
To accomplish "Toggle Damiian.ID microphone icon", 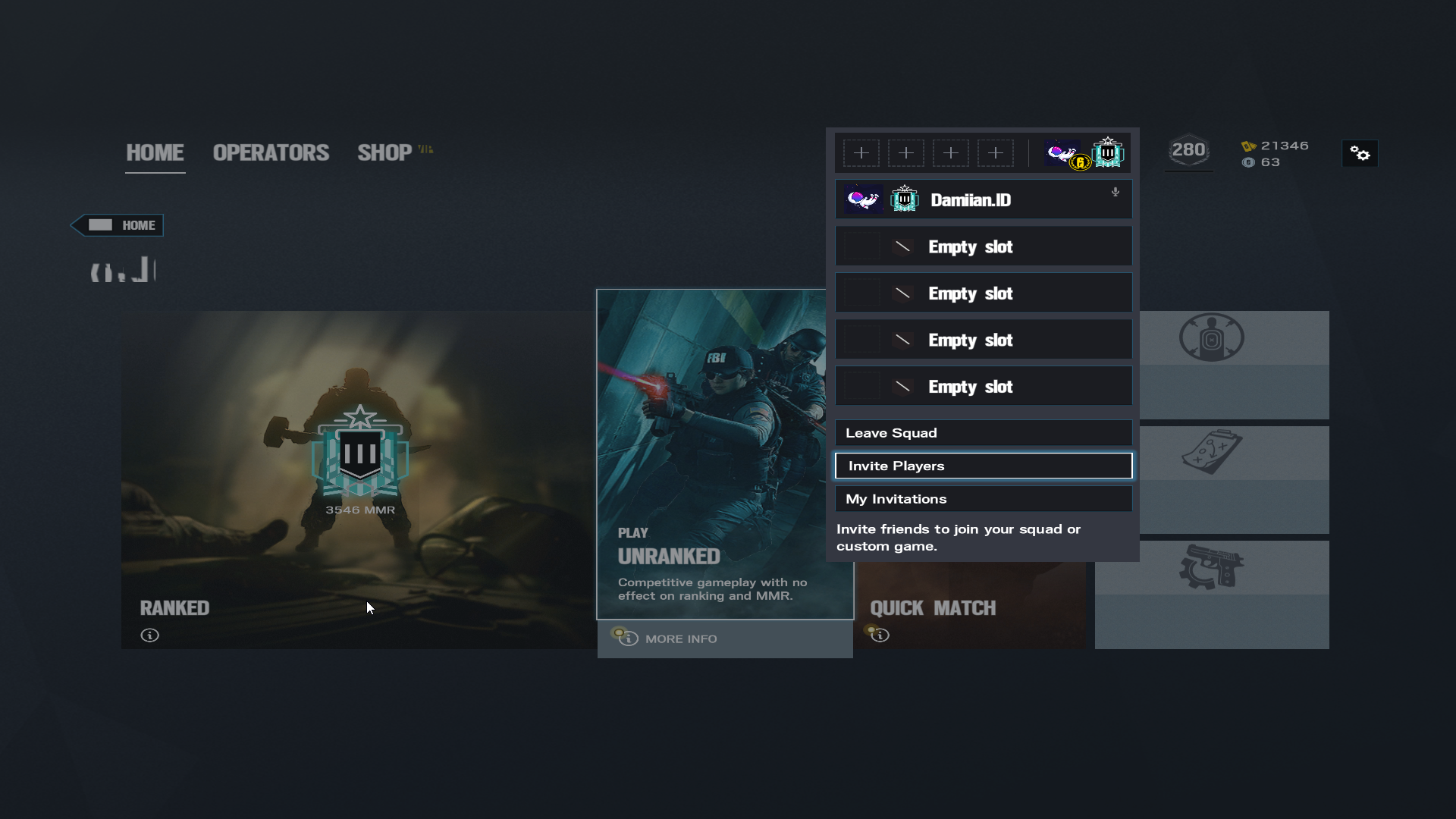I will 1116,193.
